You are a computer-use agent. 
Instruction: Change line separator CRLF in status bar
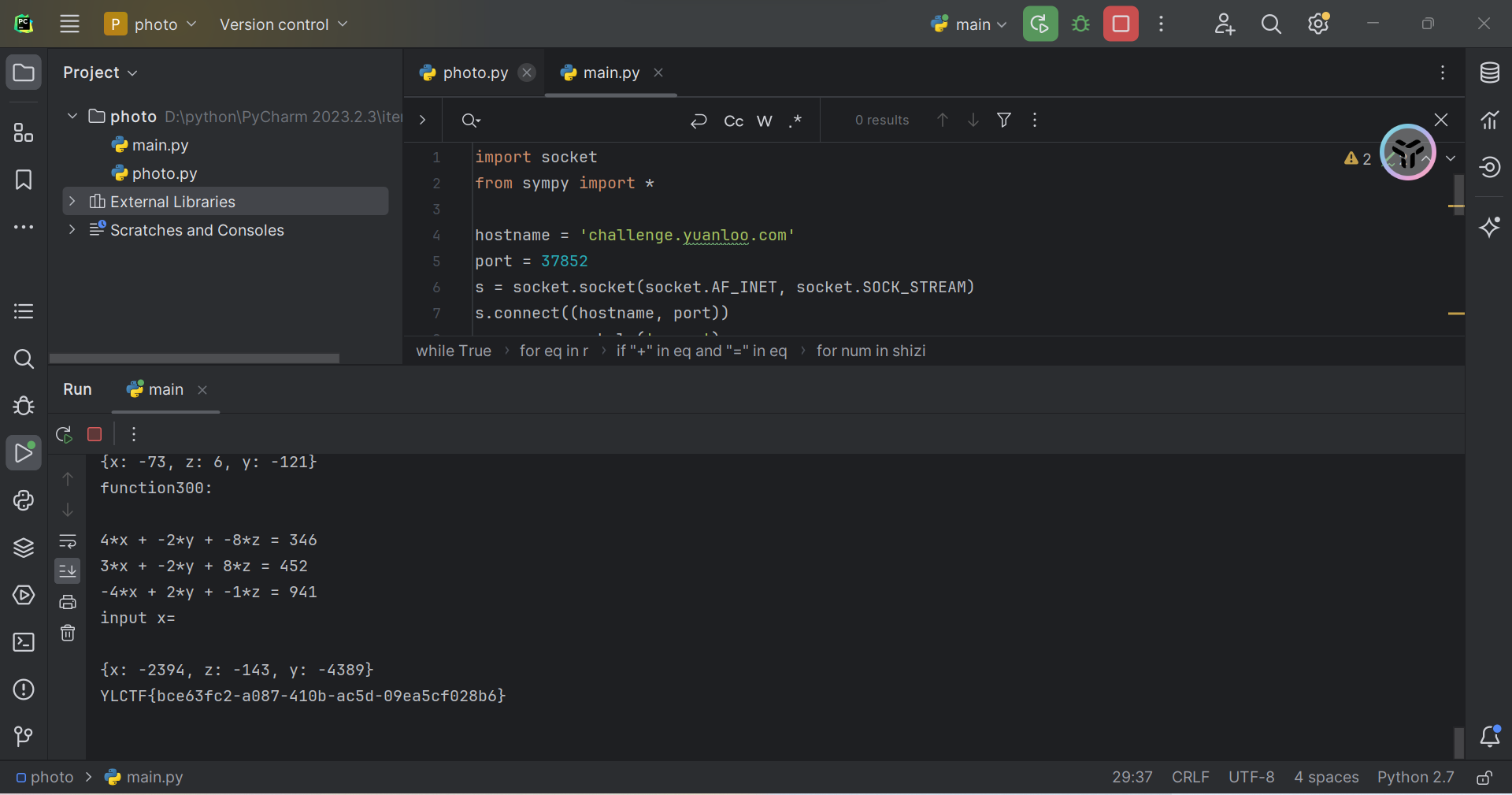[x=1190, y=778]
